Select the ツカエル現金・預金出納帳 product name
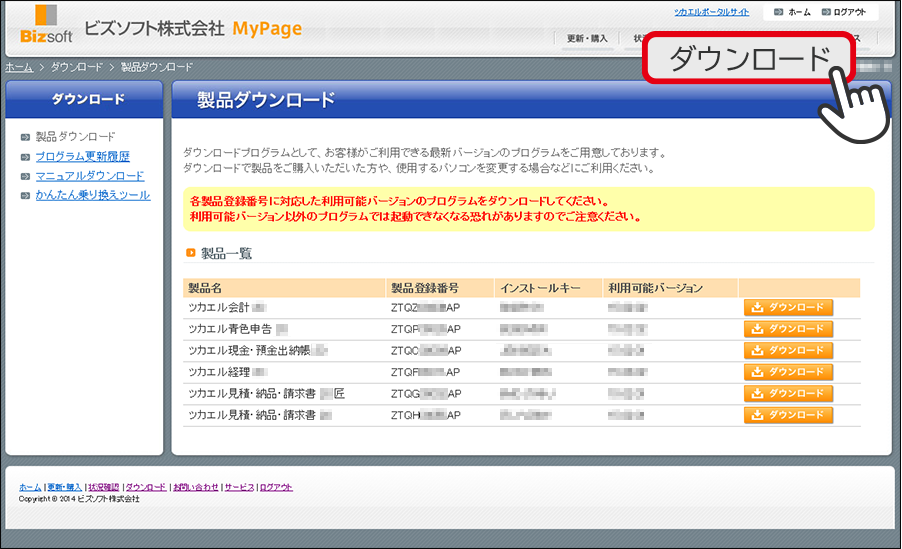902x549 pixels. [x=258, y=350]
